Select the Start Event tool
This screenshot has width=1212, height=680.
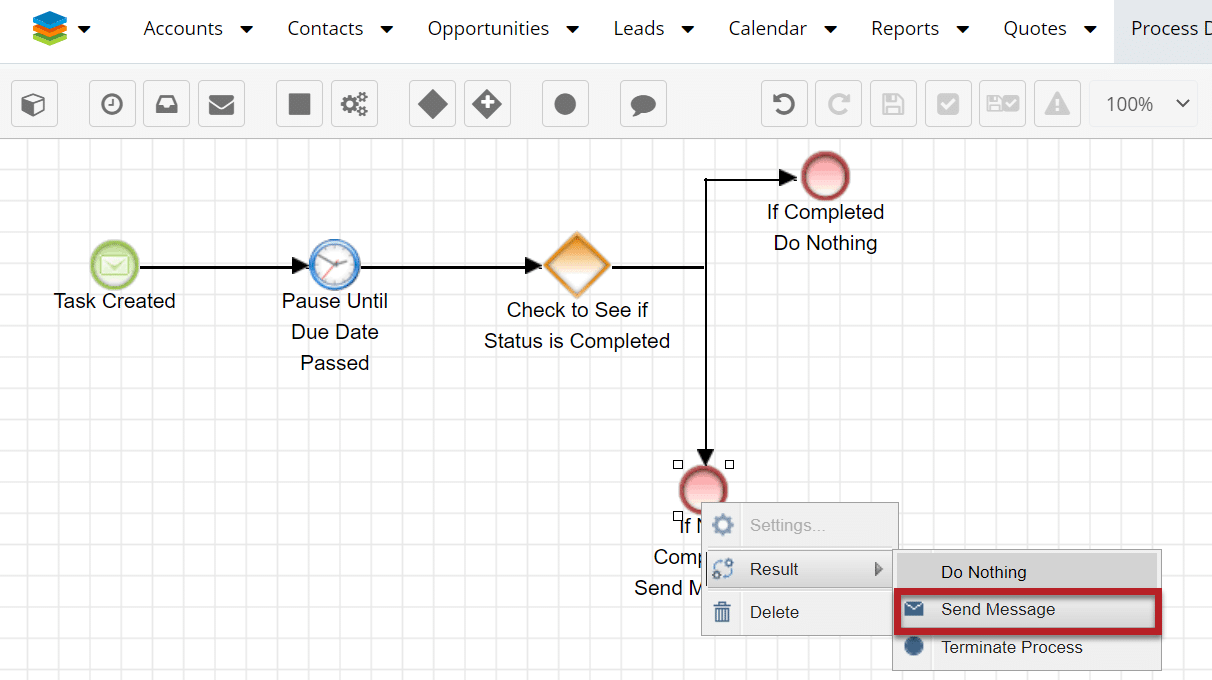click(34, 103)
